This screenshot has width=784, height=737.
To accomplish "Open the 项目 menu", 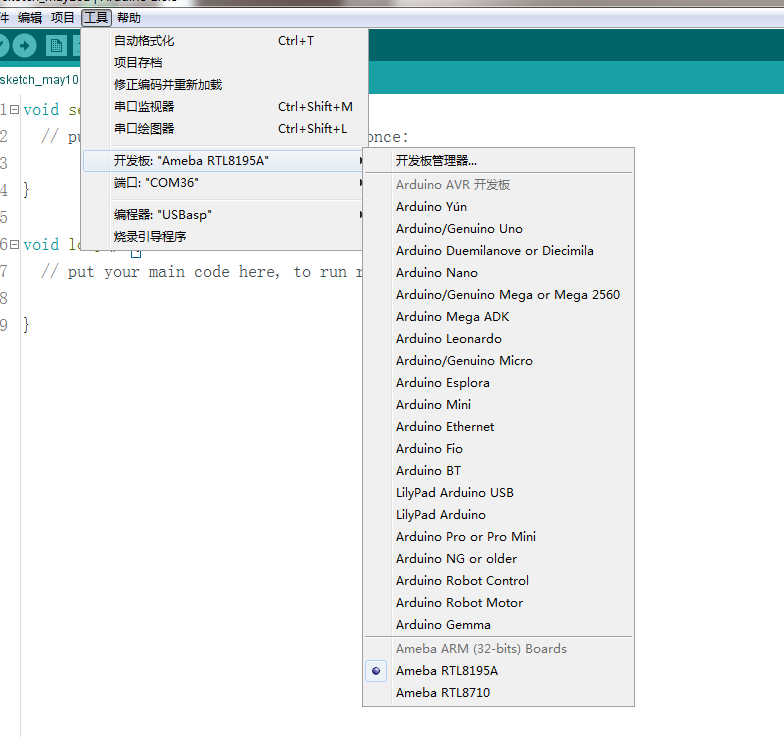I will point(62,18).
